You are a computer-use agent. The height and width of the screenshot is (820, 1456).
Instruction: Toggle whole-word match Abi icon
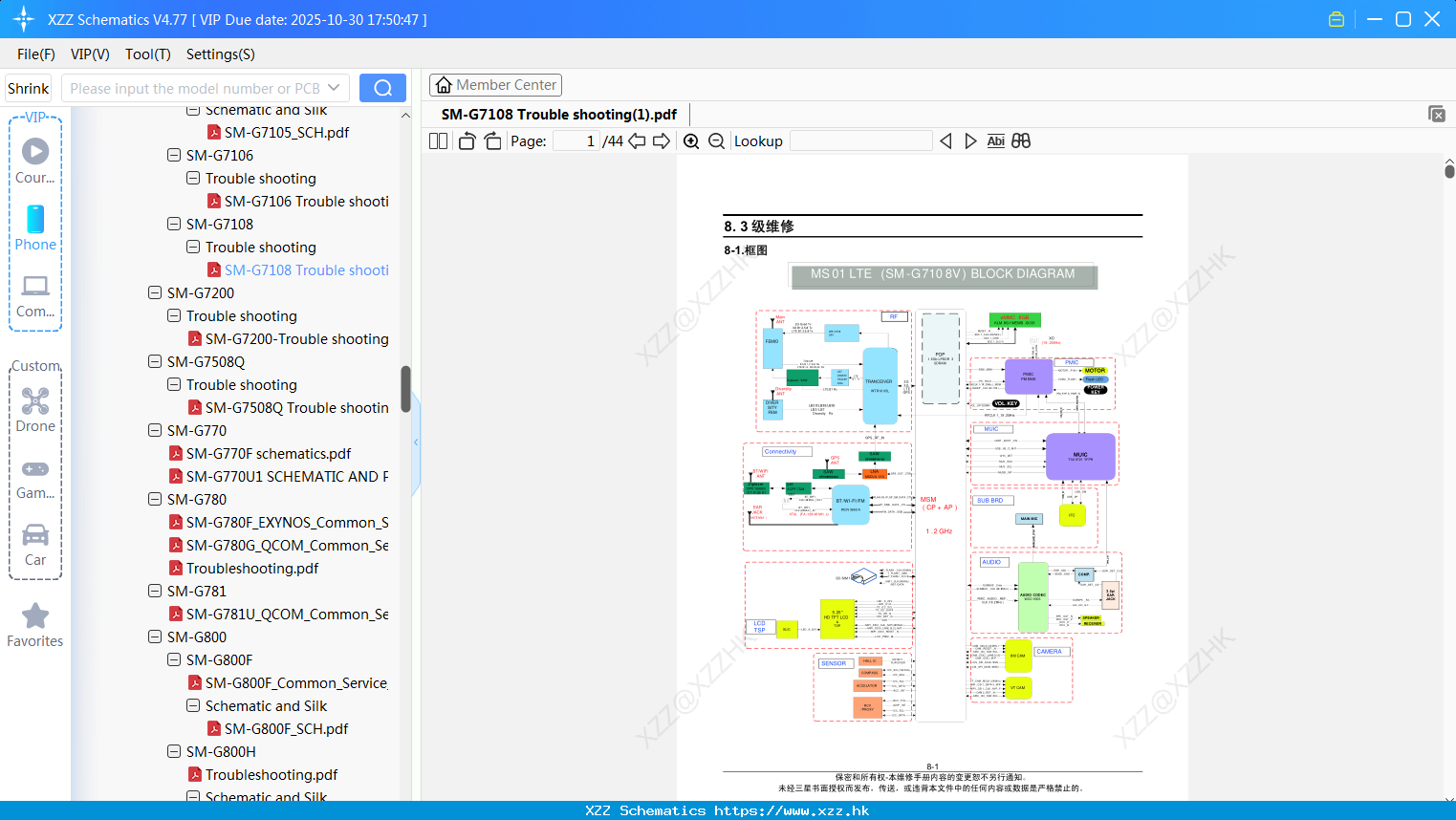coord(995,140)
